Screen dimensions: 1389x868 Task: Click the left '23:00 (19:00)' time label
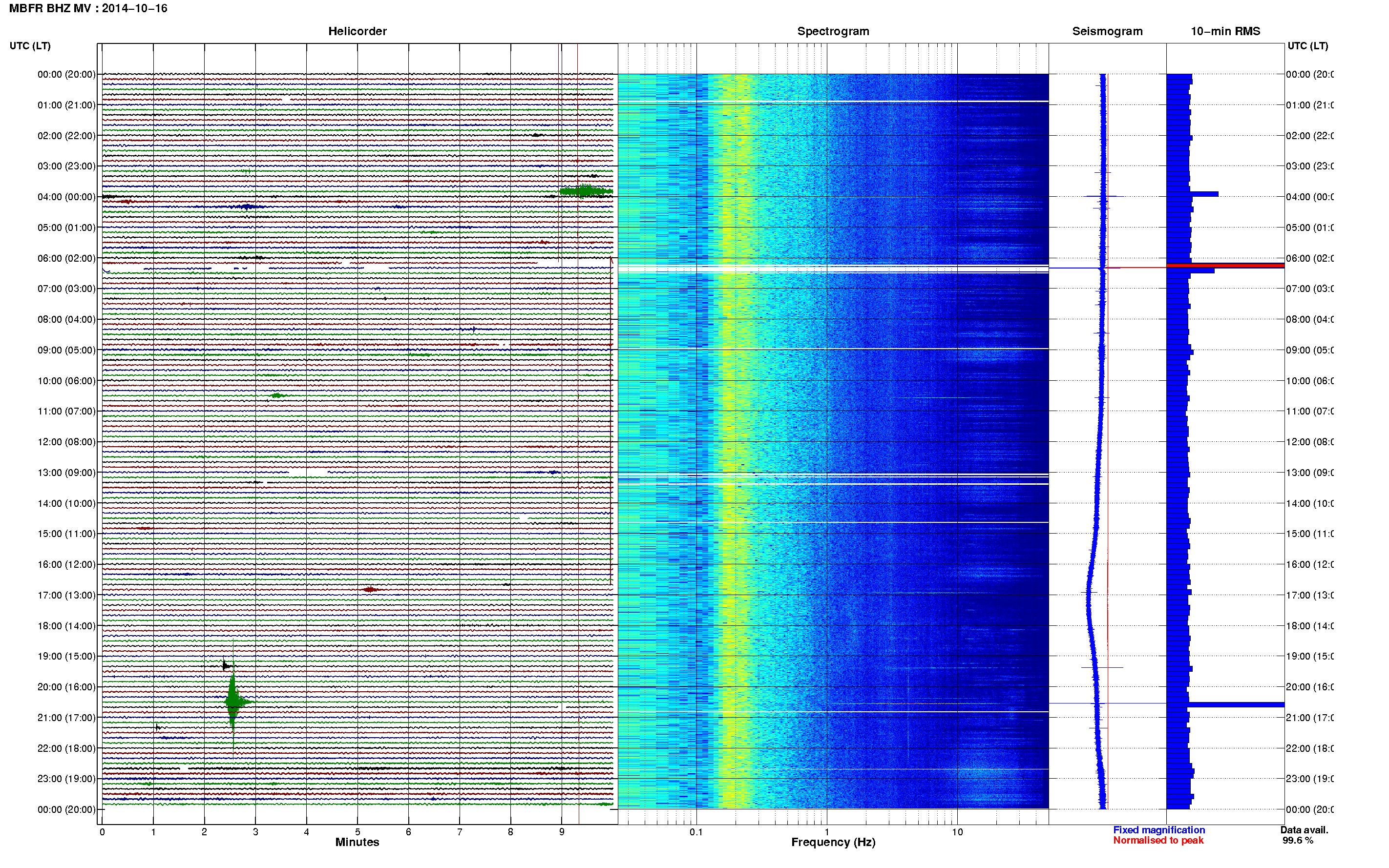[x=66, y=779]
